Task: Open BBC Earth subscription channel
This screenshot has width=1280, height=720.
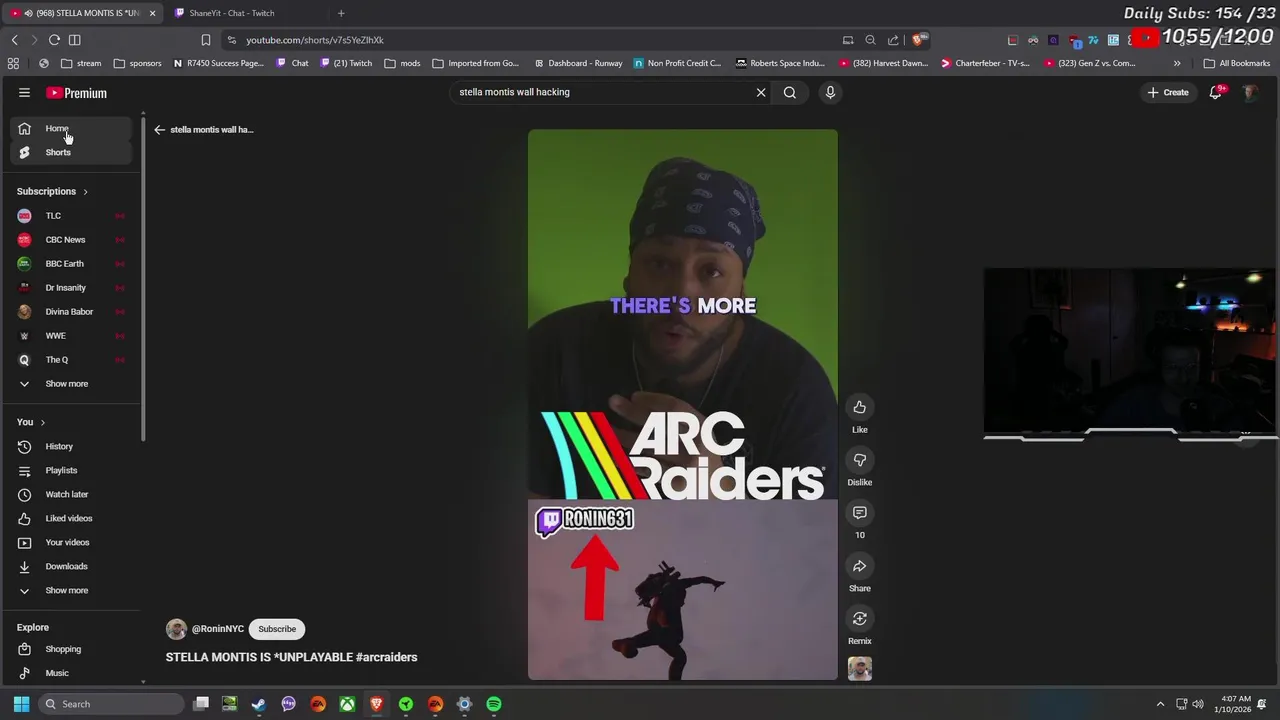Action: pyautogui.click(x=72, y=264)
